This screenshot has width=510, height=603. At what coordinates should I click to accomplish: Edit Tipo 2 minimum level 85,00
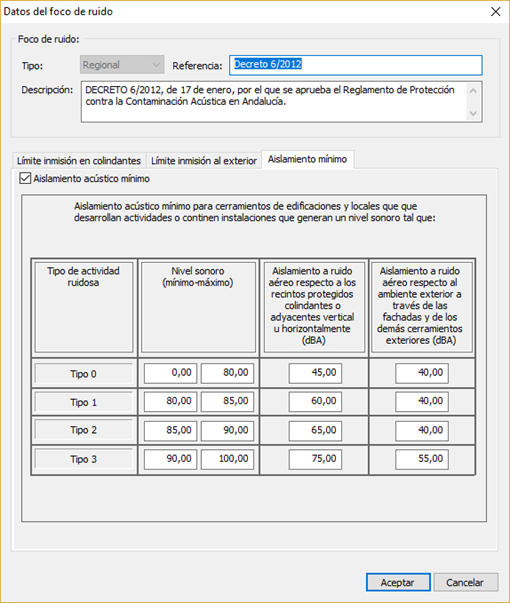point(170,430)
